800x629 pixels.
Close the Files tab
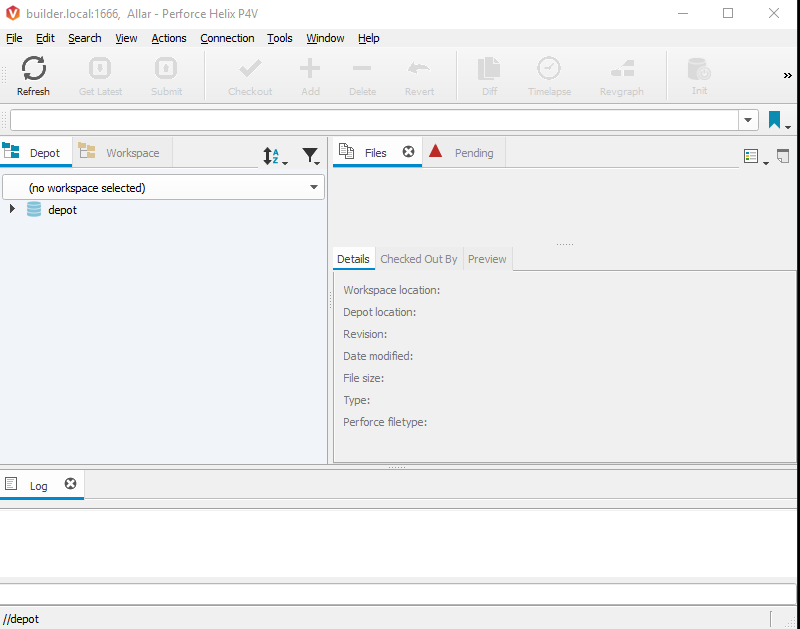(408, 152)
